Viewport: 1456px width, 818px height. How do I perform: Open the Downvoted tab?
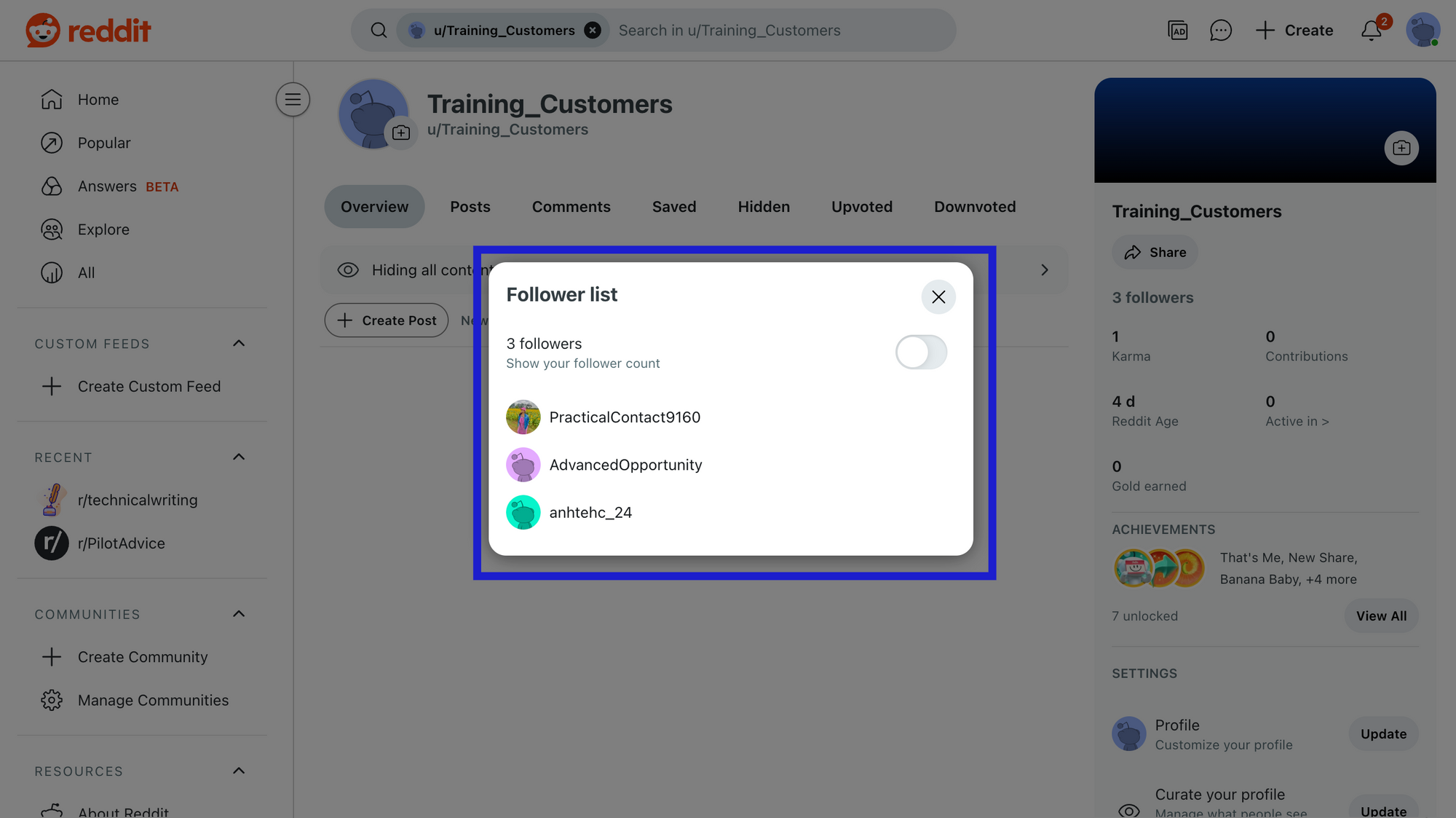pos(974,206)
